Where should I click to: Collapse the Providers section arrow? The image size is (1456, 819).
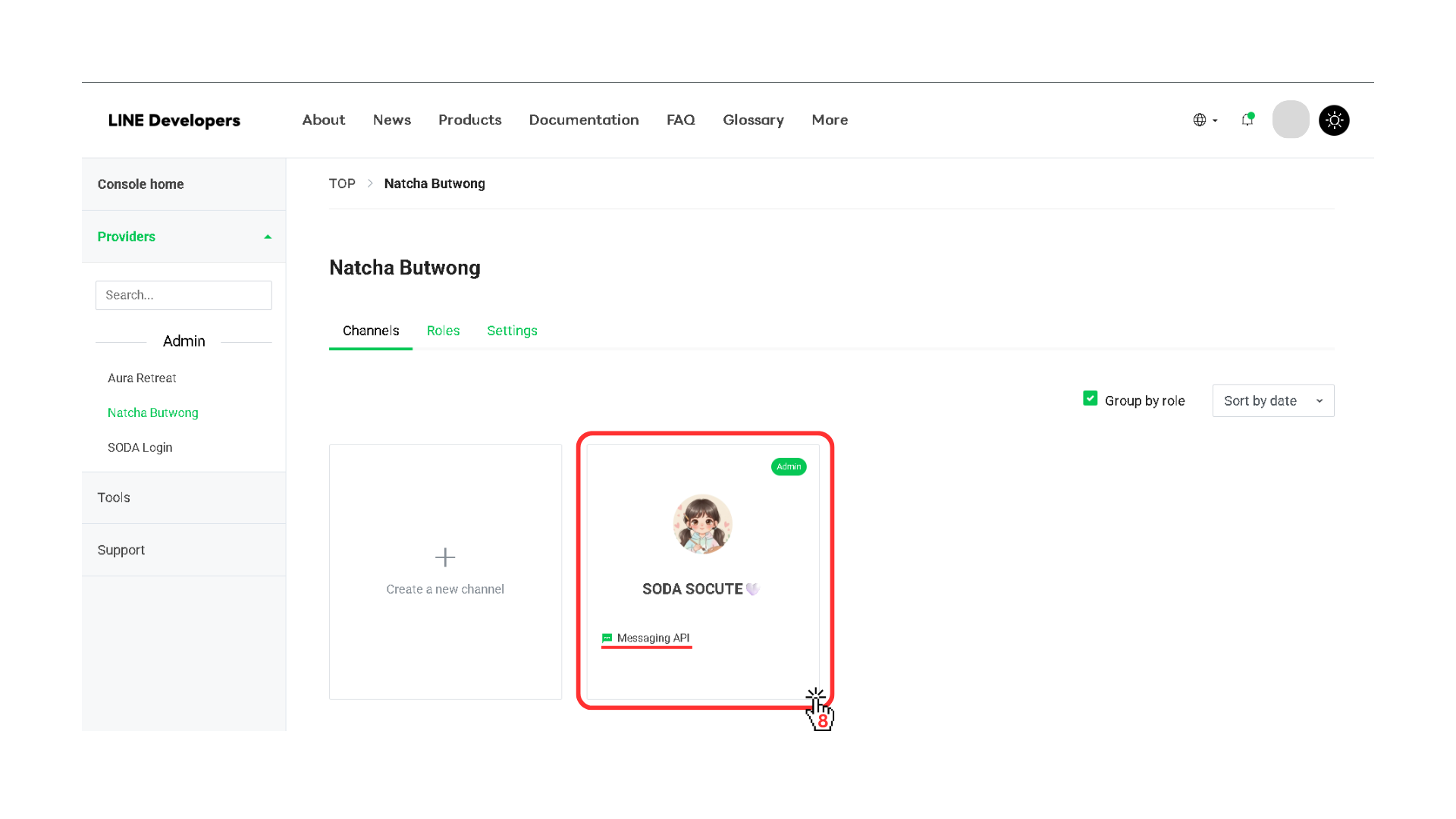(x=268, y=237)
